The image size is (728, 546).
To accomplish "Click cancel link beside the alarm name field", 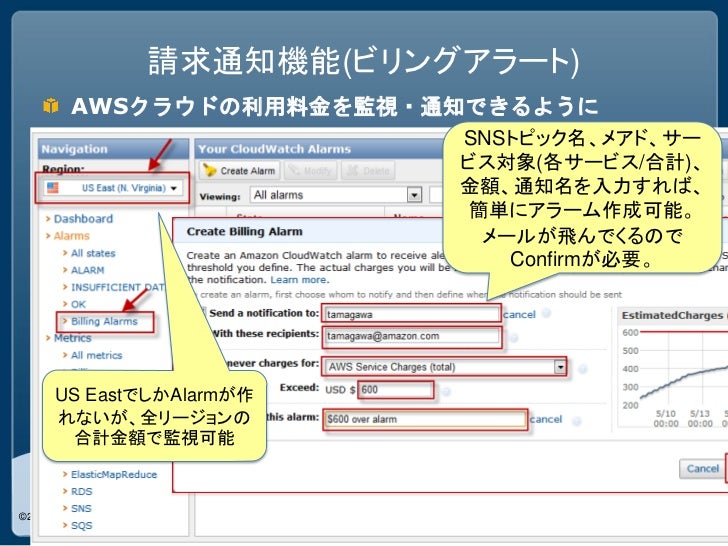I will tap(546, 419).
